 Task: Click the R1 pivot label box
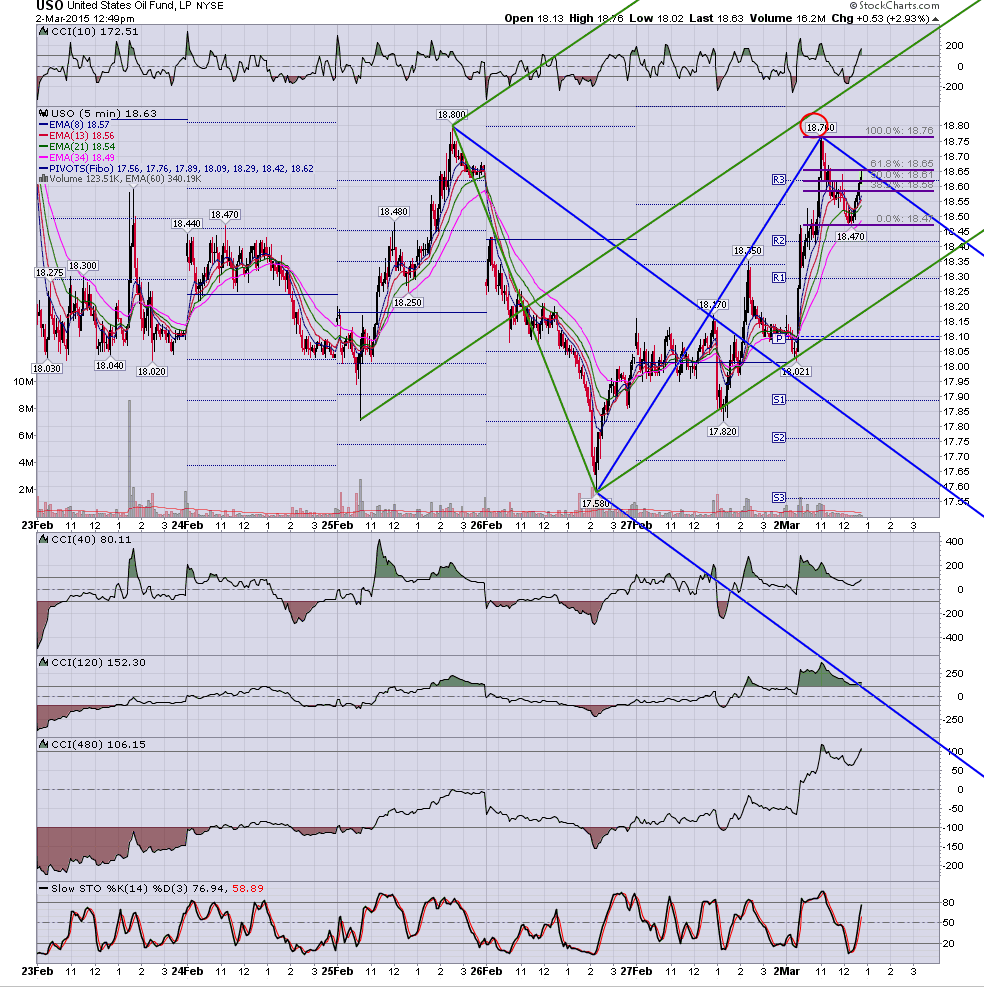coord(779,277)
